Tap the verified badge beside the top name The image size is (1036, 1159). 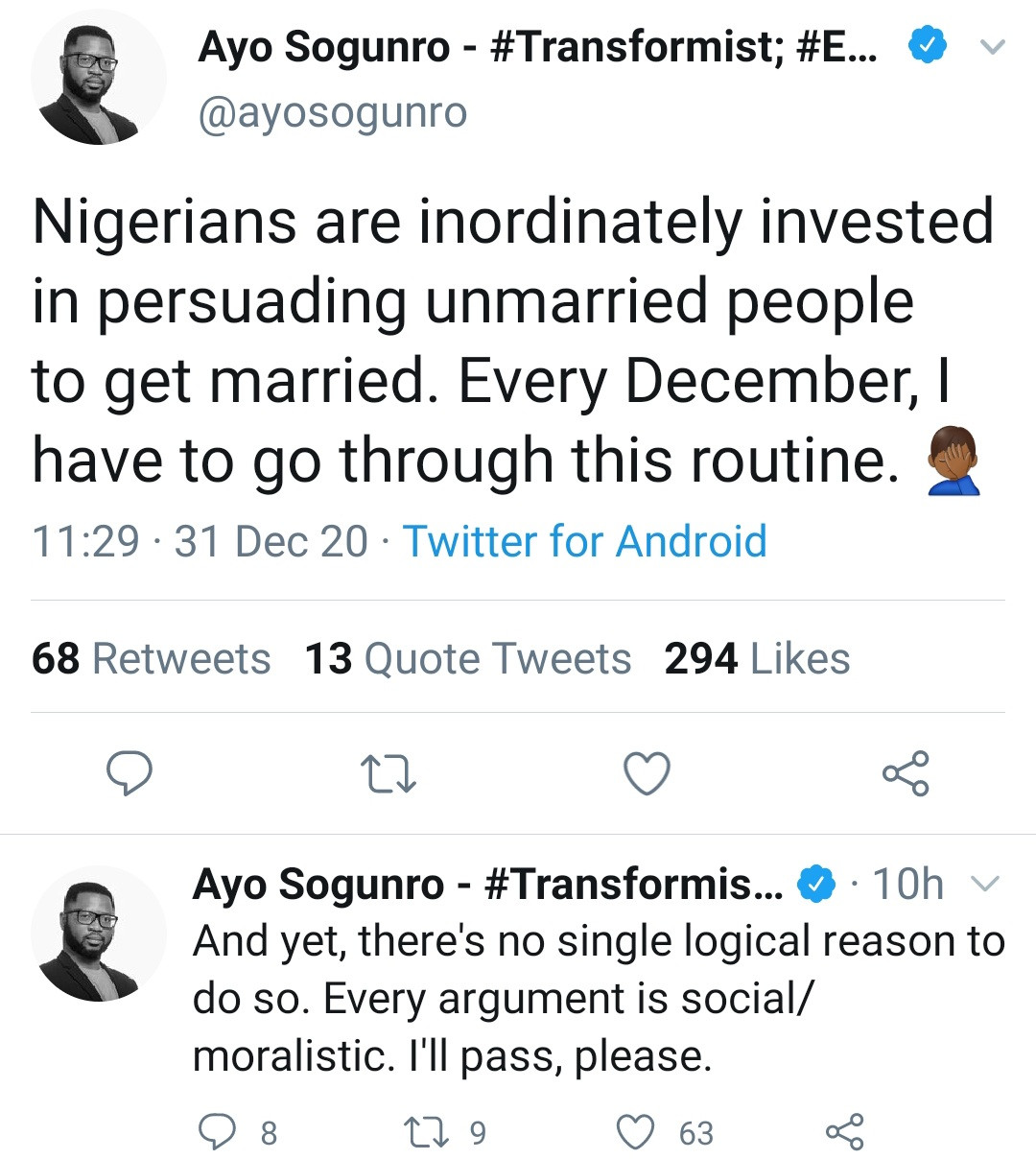(x=927, y=46)
